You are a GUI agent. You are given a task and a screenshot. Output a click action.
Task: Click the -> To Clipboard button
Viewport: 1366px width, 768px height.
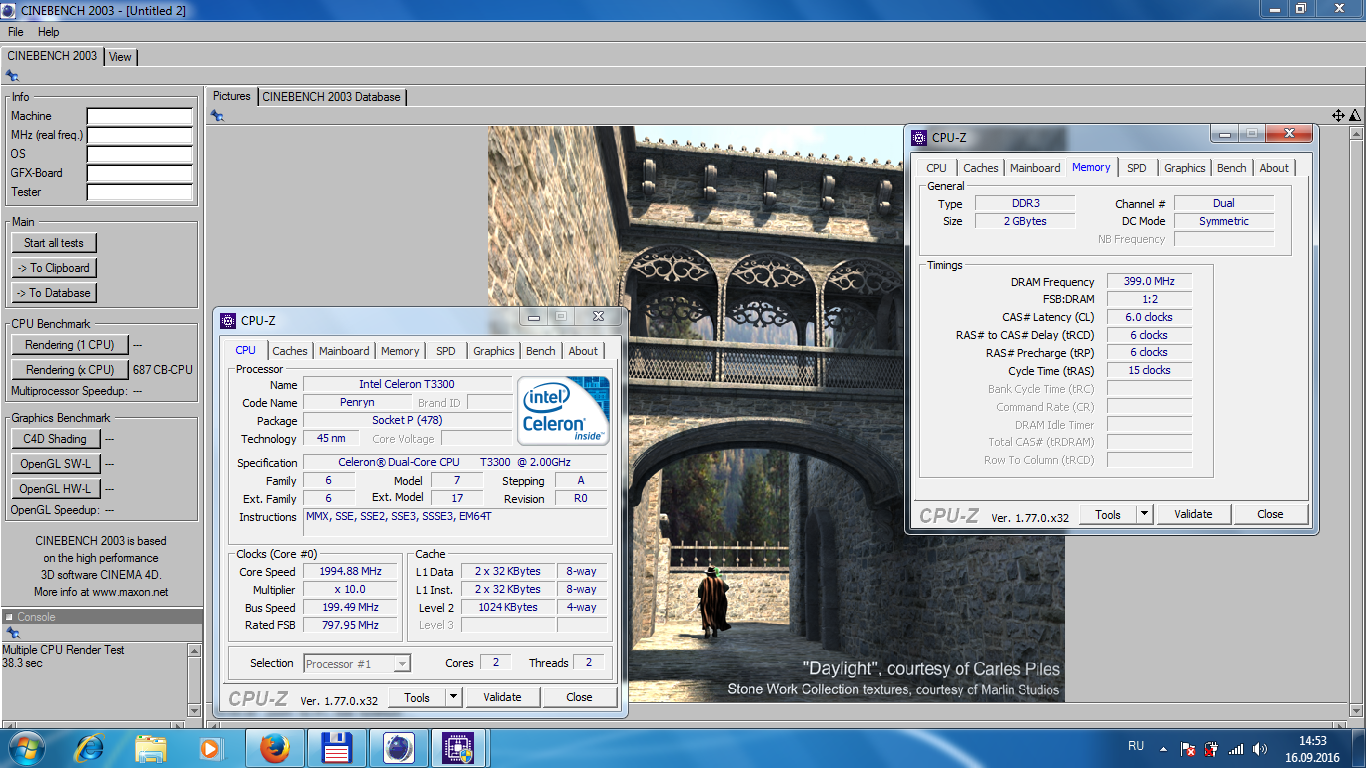[54, 268]
